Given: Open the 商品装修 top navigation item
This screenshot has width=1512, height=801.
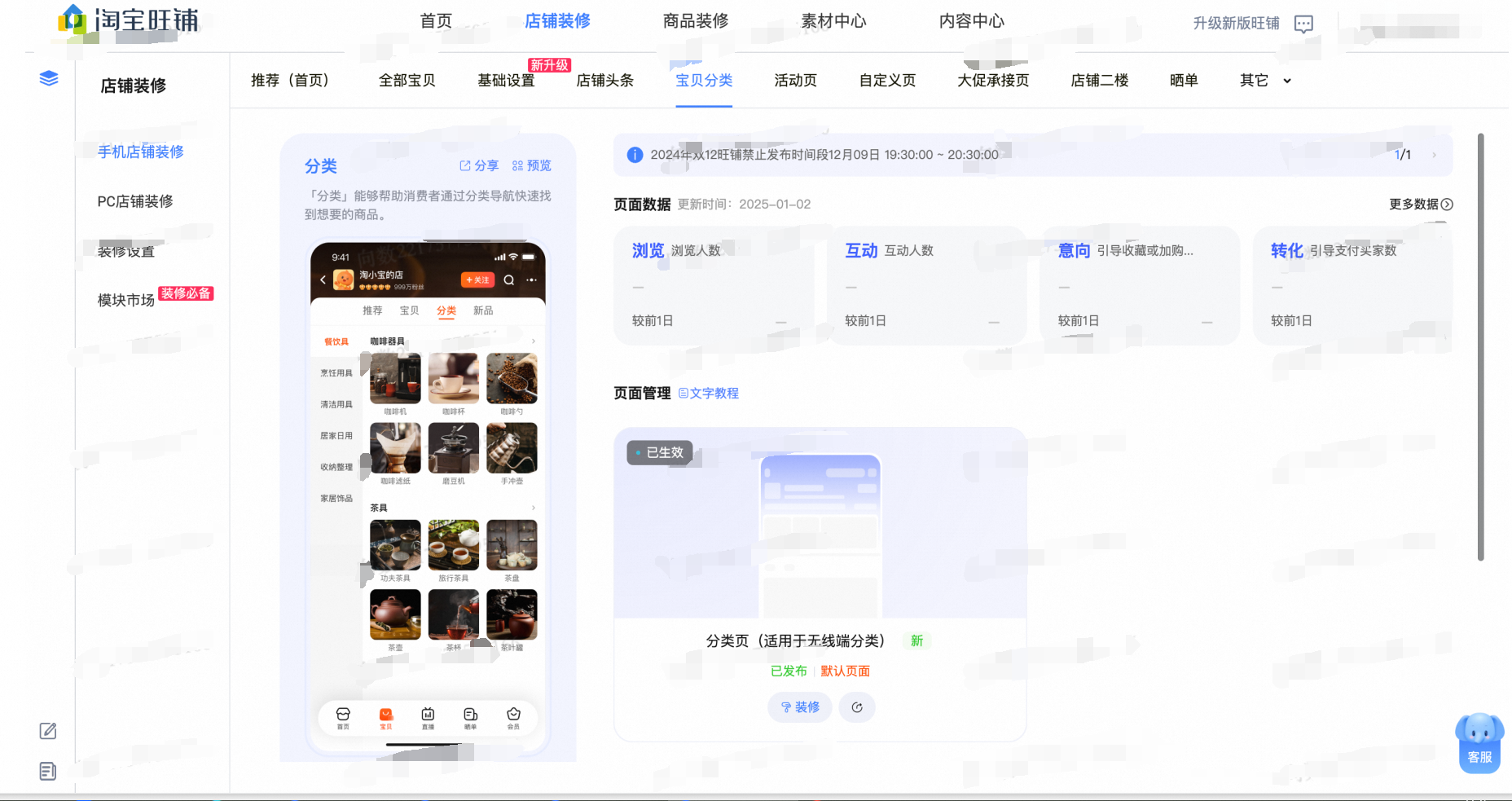Looking at the screenshot, I should (696, 21).
